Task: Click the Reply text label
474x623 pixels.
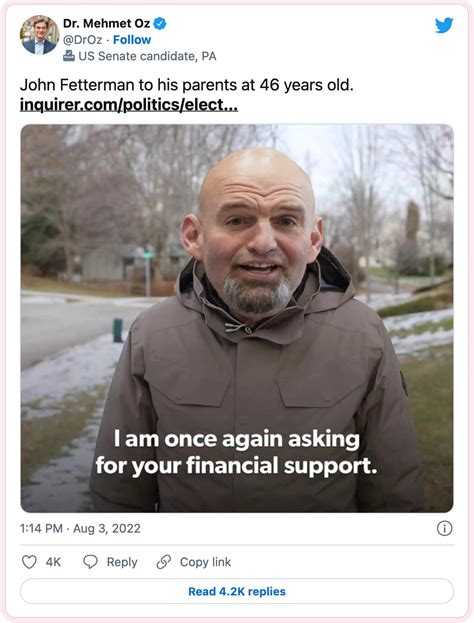Action: [x=122, y=562]
